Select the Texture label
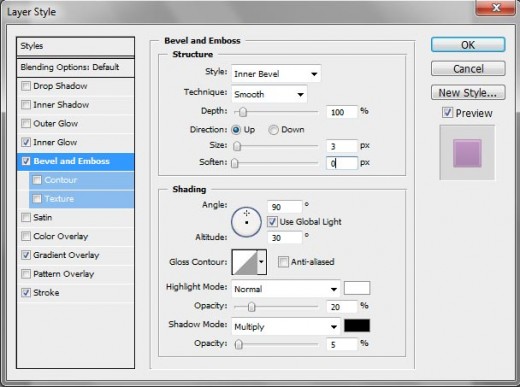The width and height of the screenshot is (520, 387). [x=59, y=199]
